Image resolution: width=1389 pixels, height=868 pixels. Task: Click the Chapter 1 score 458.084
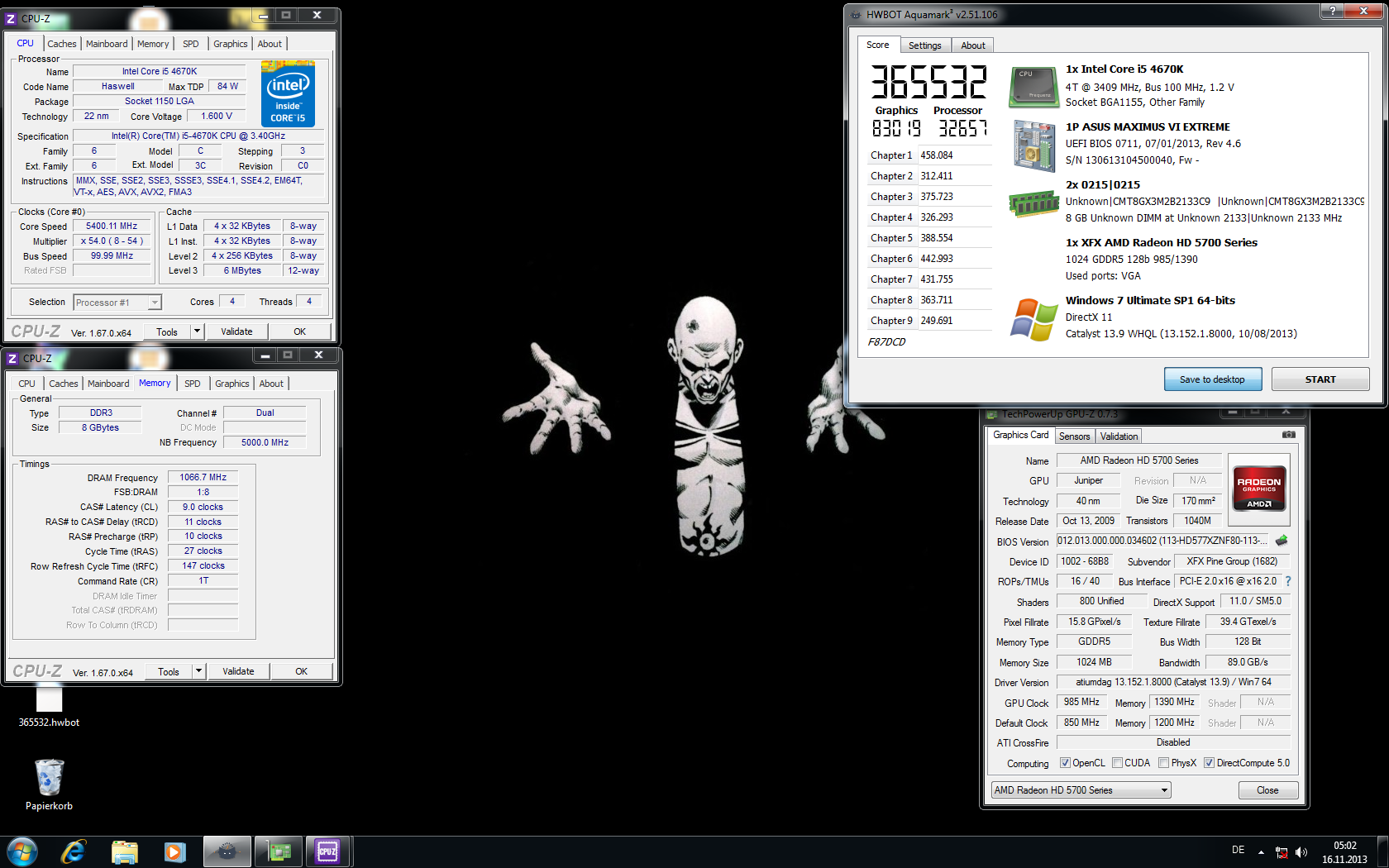(x=937, y=155)
